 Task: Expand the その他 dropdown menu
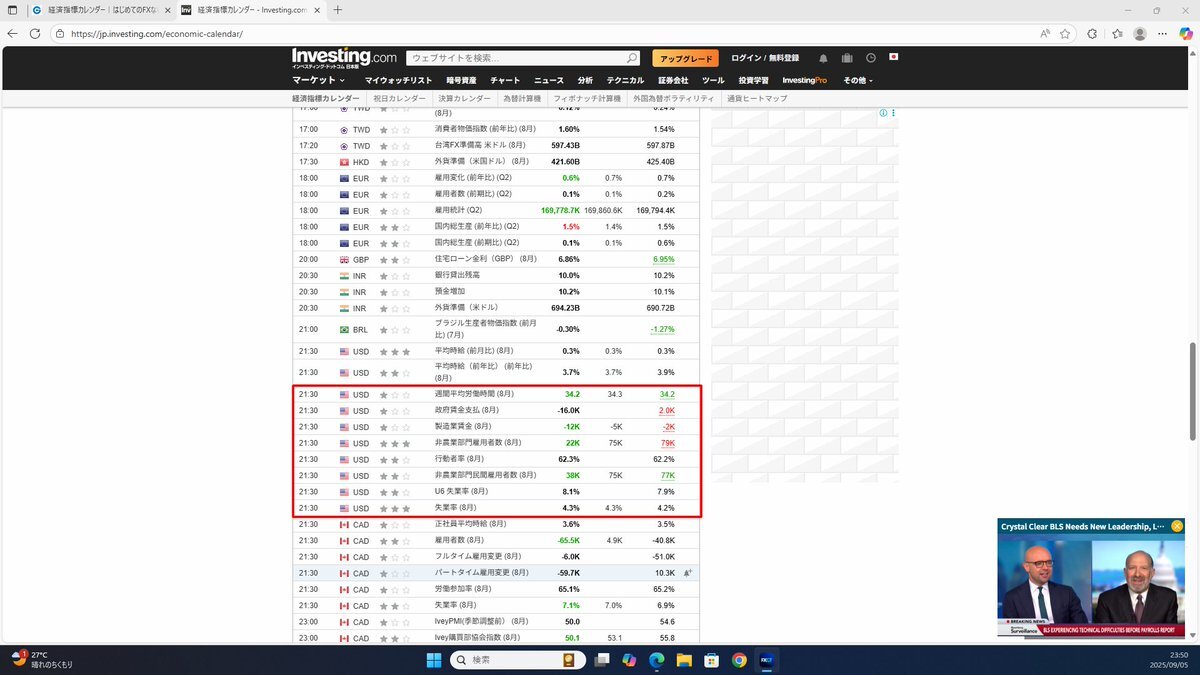858,80
